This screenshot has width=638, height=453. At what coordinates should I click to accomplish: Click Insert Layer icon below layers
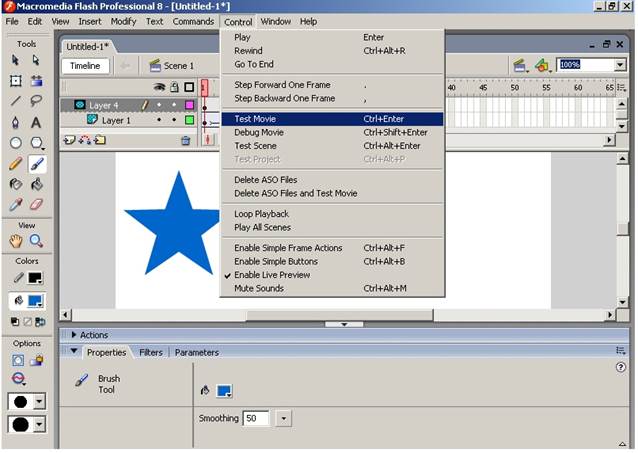pyautogui.click(x=69, y=140)
